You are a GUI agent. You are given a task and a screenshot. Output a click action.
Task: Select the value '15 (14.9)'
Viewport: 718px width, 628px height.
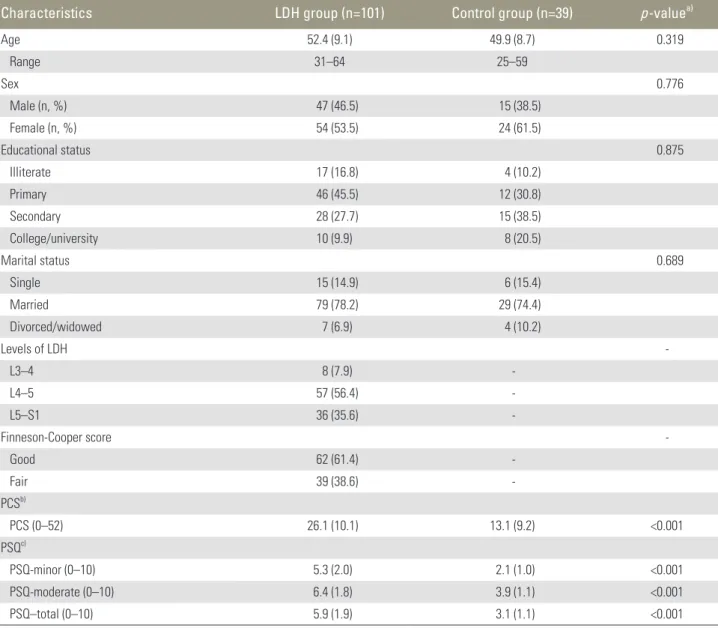pos(337,283)
